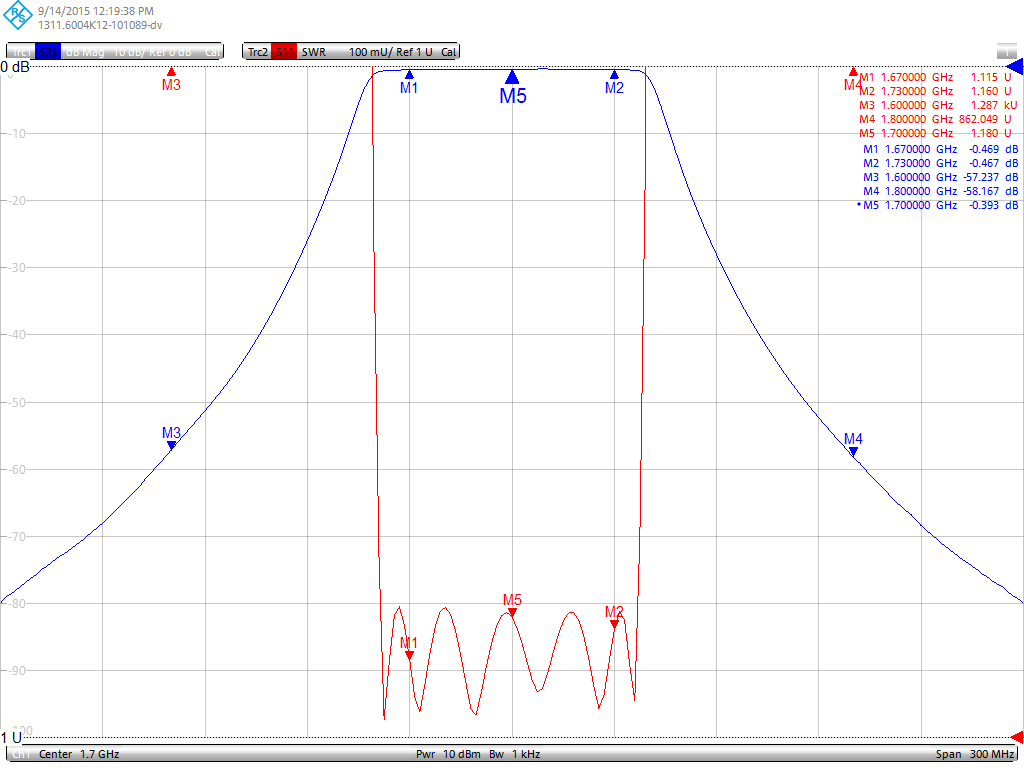The width and height of the screenshot is (1024, 768).
Task: Select the blue M4 marker on S21 trace
Action: 853,451
